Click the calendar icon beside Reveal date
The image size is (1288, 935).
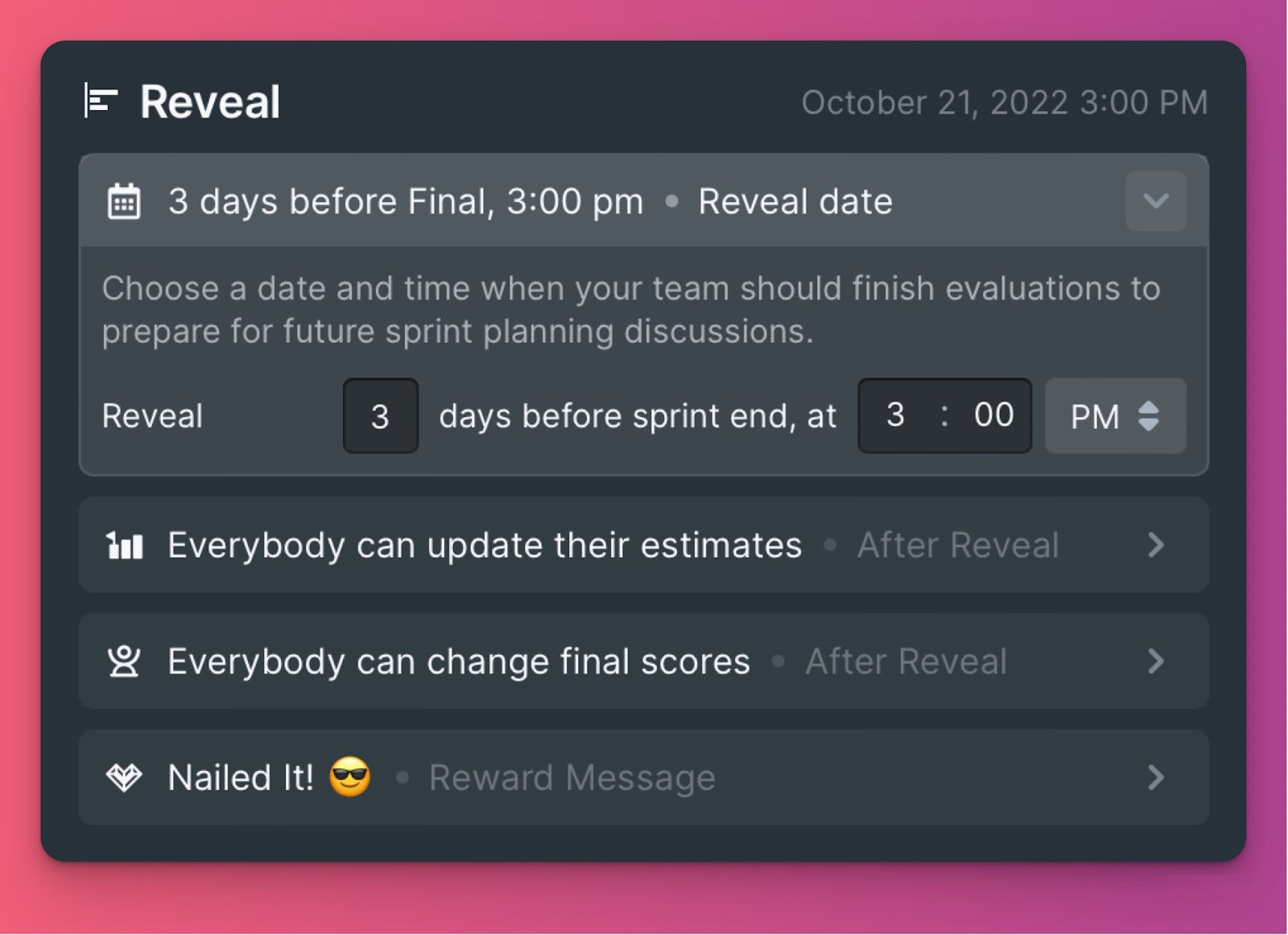[x=124, y=201]
